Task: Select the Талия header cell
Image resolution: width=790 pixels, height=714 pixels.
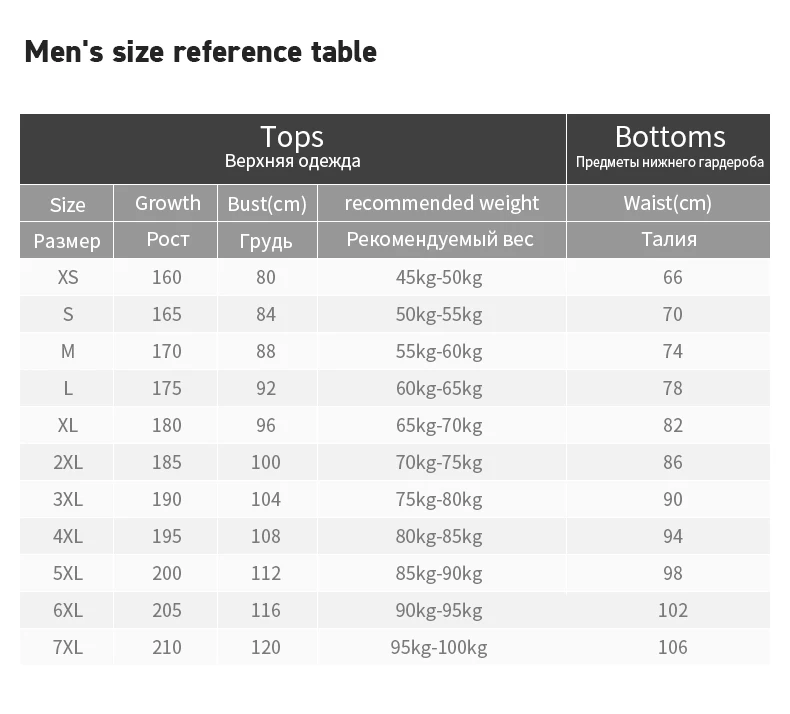Action: [669, 240]
